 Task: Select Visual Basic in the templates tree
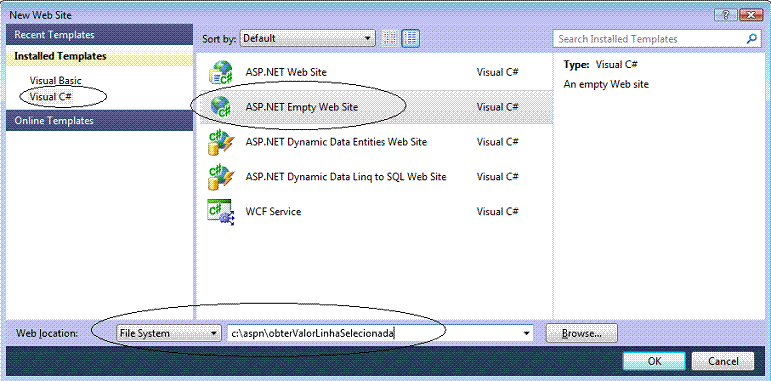pos(56,81)
